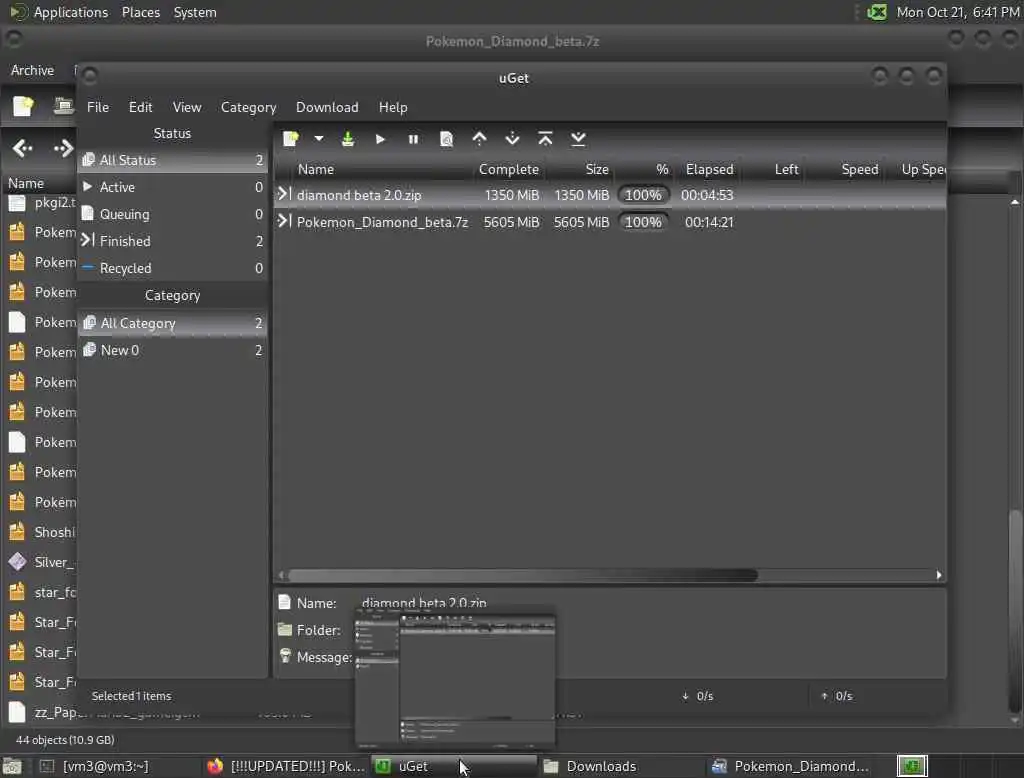Open download properties icon in toolbar

[446, 138]
